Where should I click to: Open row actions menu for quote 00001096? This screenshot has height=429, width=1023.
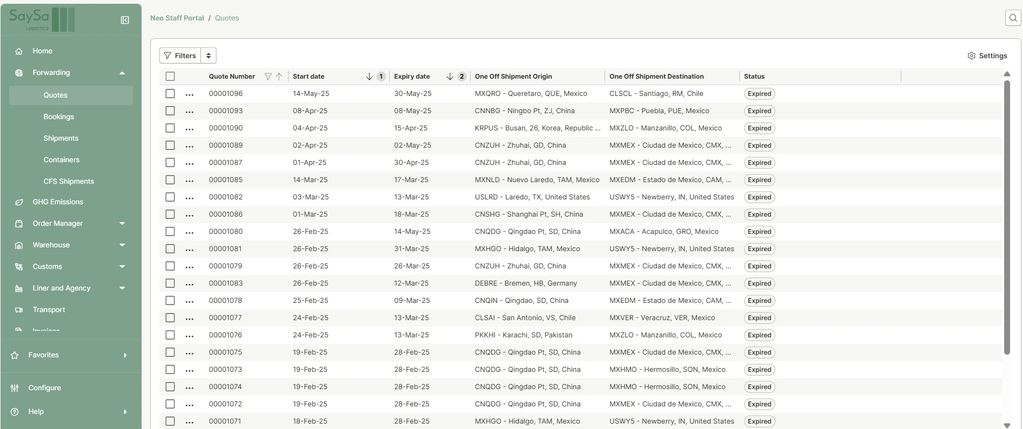tap(189, 94)
